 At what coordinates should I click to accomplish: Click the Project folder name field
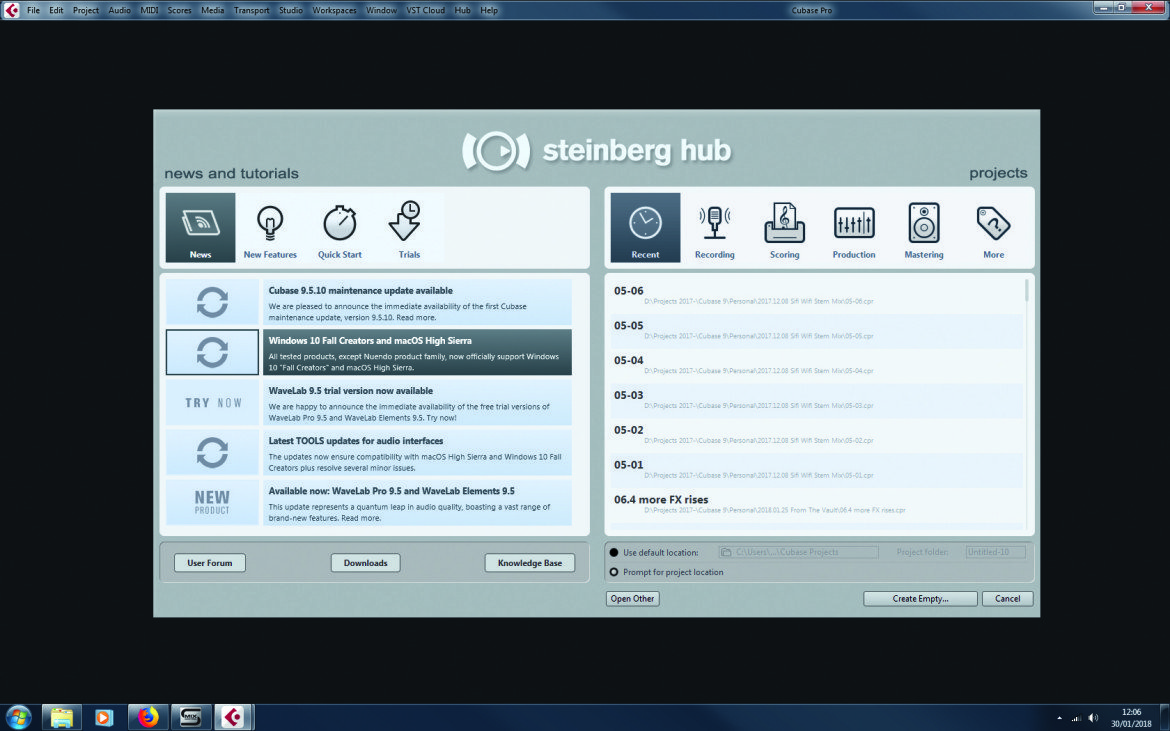coord(995,552)
